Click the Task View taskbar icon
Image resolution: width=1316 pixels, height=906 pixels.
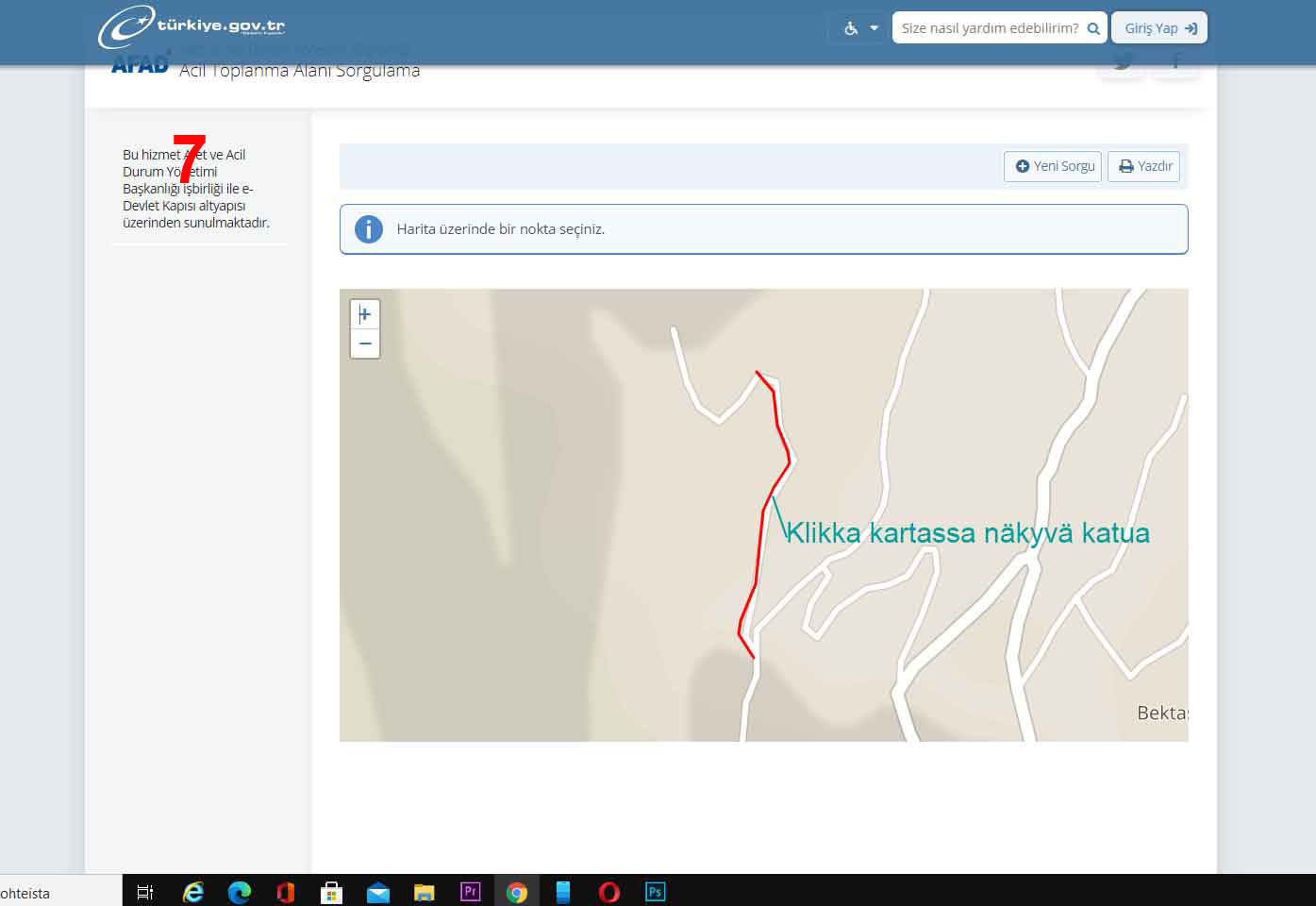145,892
